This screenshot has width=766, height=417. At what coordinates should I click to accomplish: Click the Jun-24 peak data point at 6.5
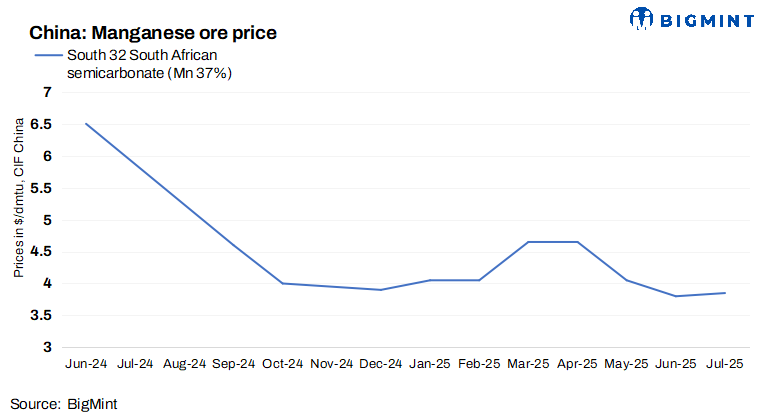(x=86, y=124)
